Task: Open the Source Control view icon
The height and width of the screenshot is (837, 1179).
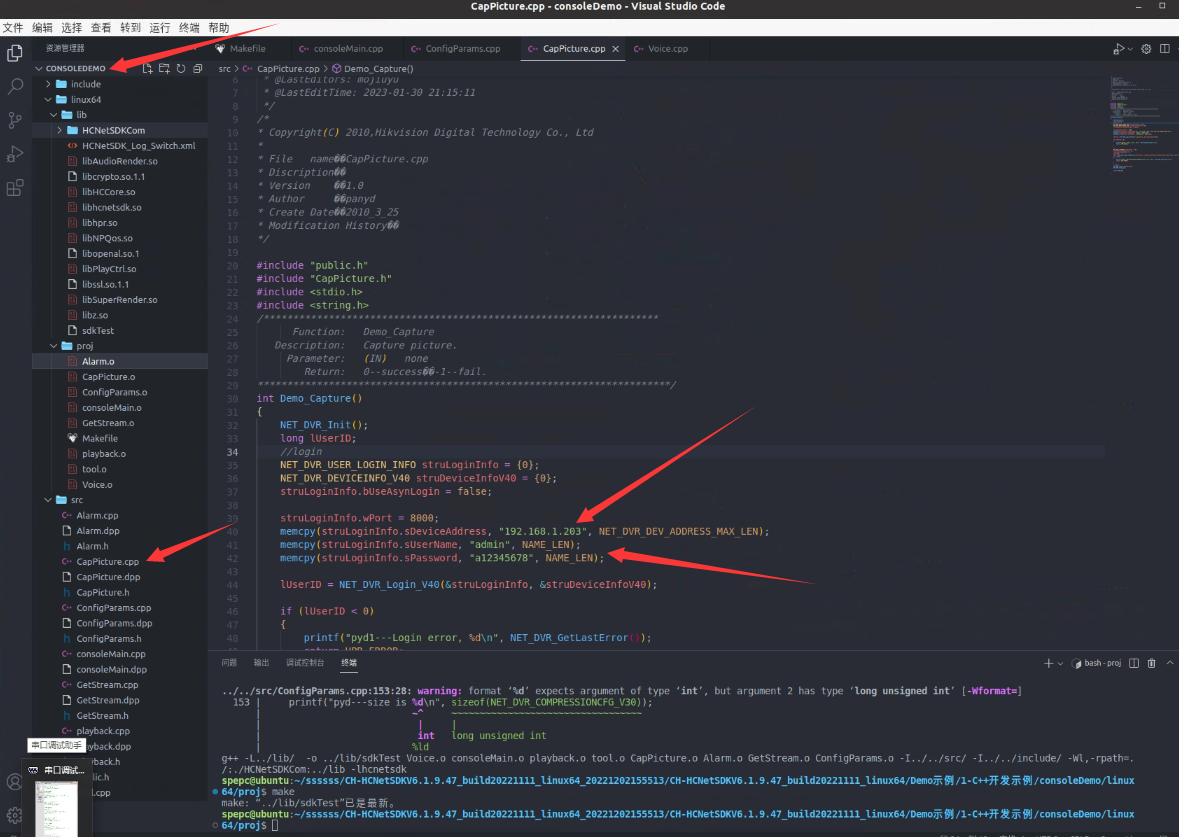Action: (x=14, y=120)
